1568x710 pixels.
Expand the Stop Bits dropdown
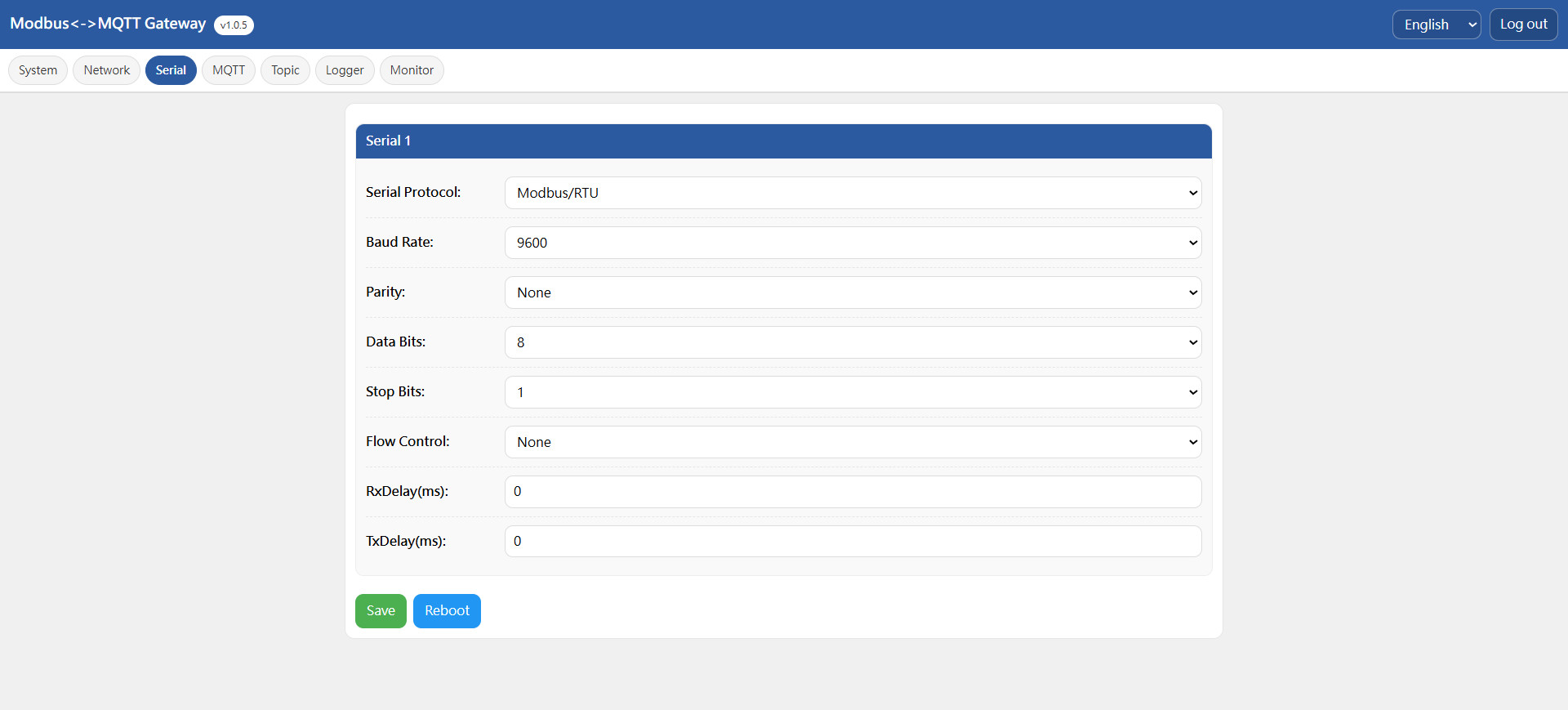pyautogui.click(x=853, y=392)
